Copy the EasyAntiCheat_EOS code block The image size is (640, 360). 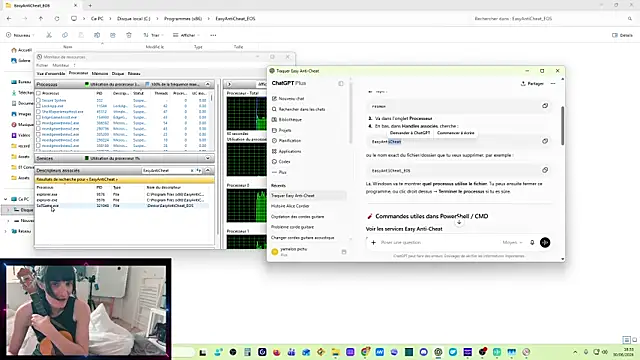(545, 170)
